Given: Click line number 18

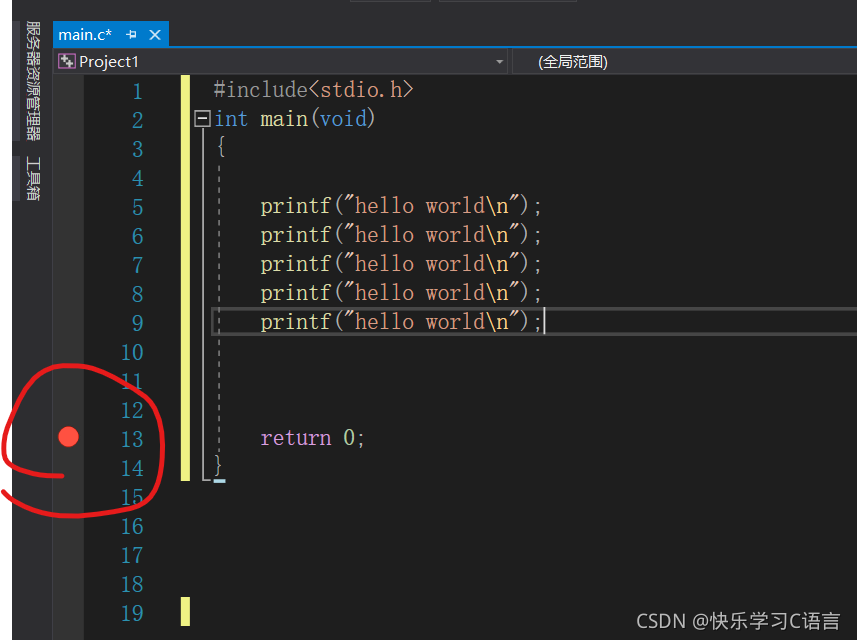Looking at the screenshot, I should click(132, 584).
